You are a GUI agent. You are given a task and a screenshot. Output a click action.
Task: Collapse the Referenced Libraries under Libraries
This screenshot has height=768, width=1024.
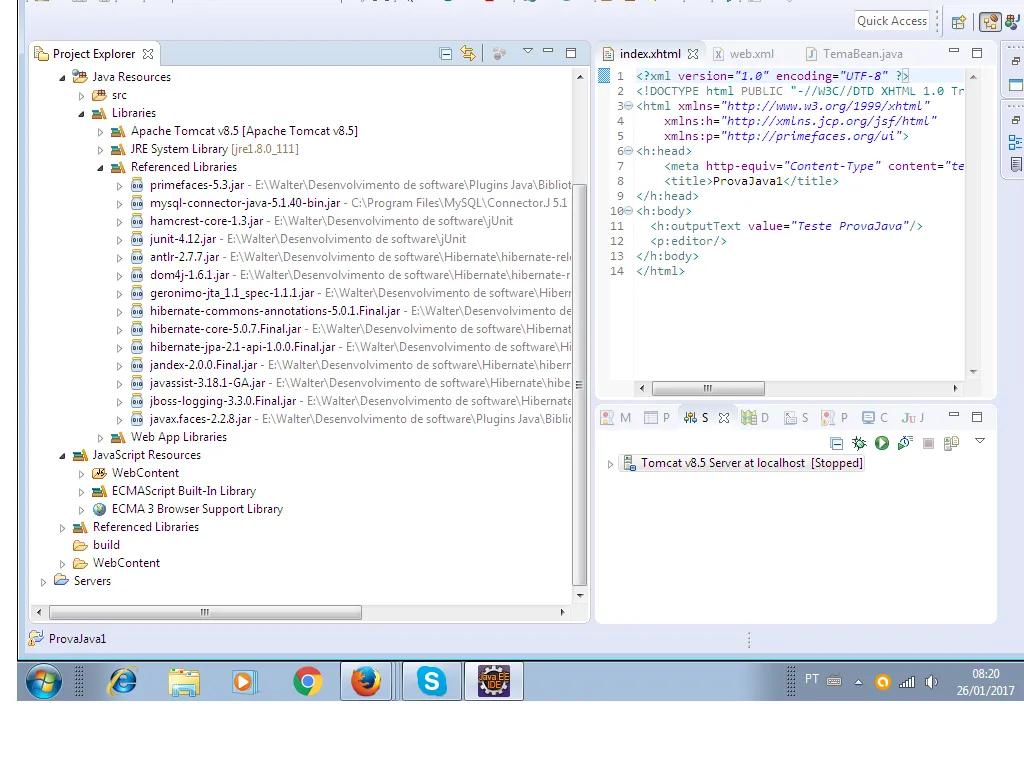100,168
